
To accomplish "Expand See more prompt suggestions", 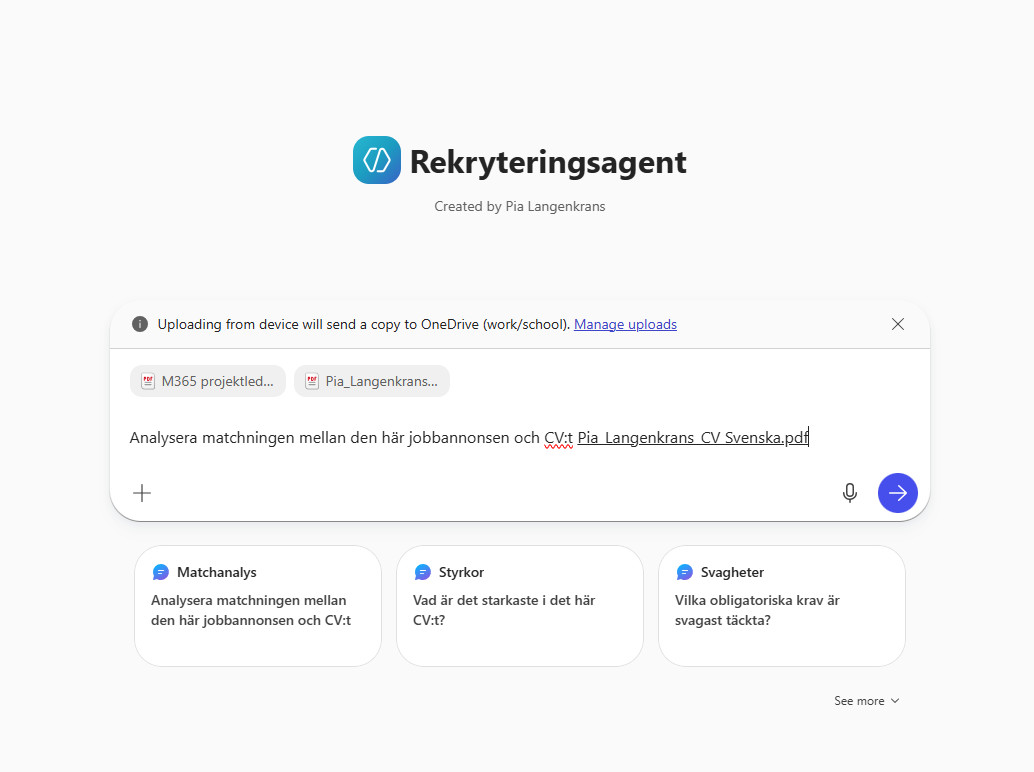I will pyautogui.click(x=866, y=701).
